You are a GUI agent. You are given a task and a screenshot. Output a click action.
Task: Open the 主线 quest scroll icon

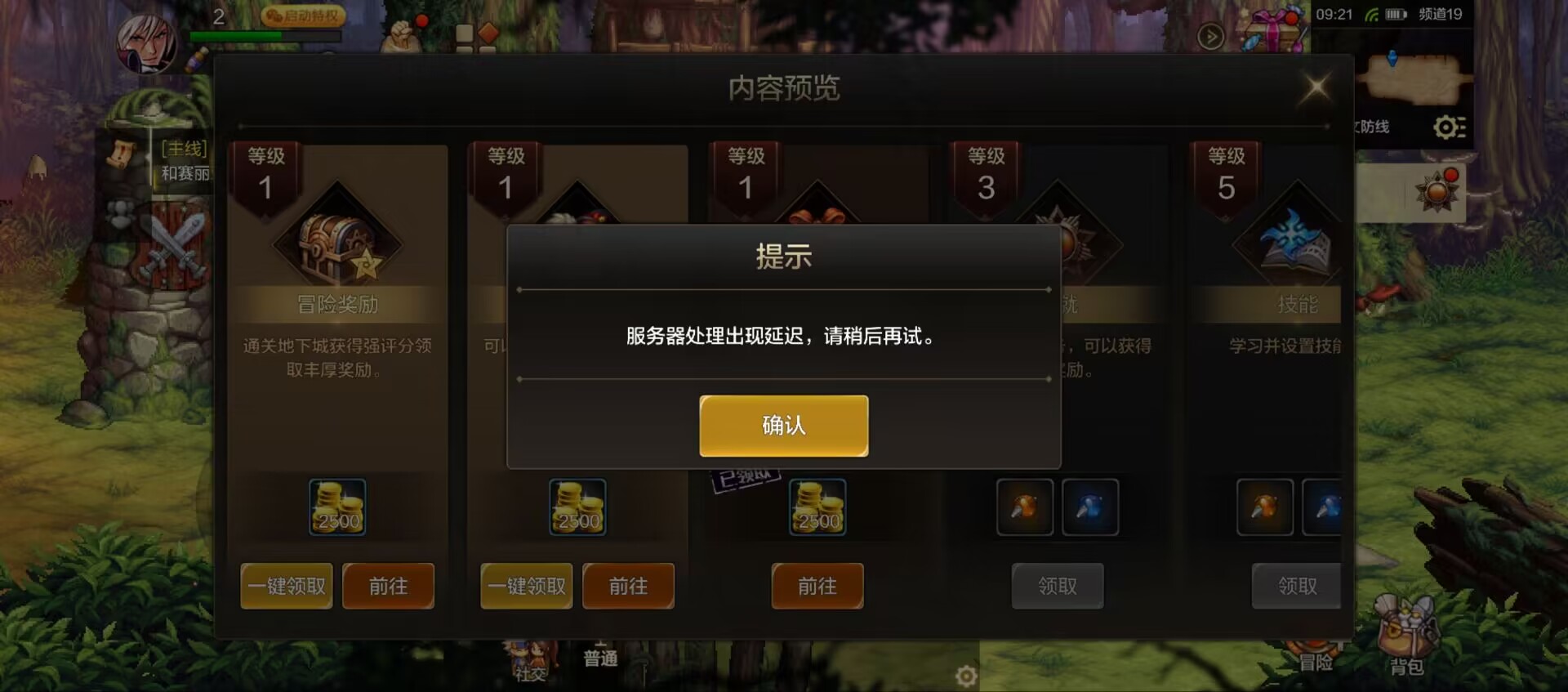[122, 153]
